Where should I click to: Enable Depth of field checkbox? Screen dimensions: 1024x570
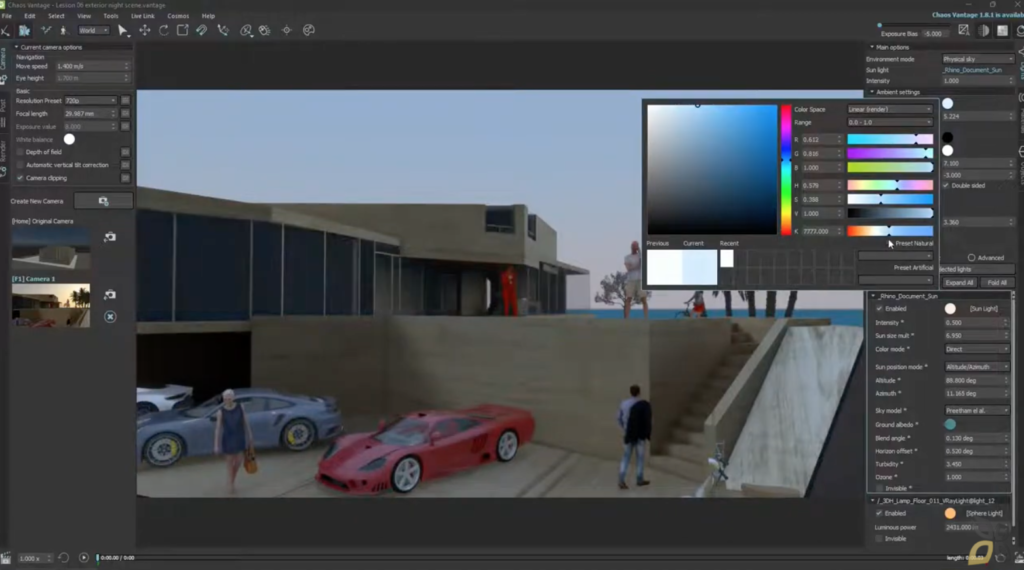(x=20, y=152)
